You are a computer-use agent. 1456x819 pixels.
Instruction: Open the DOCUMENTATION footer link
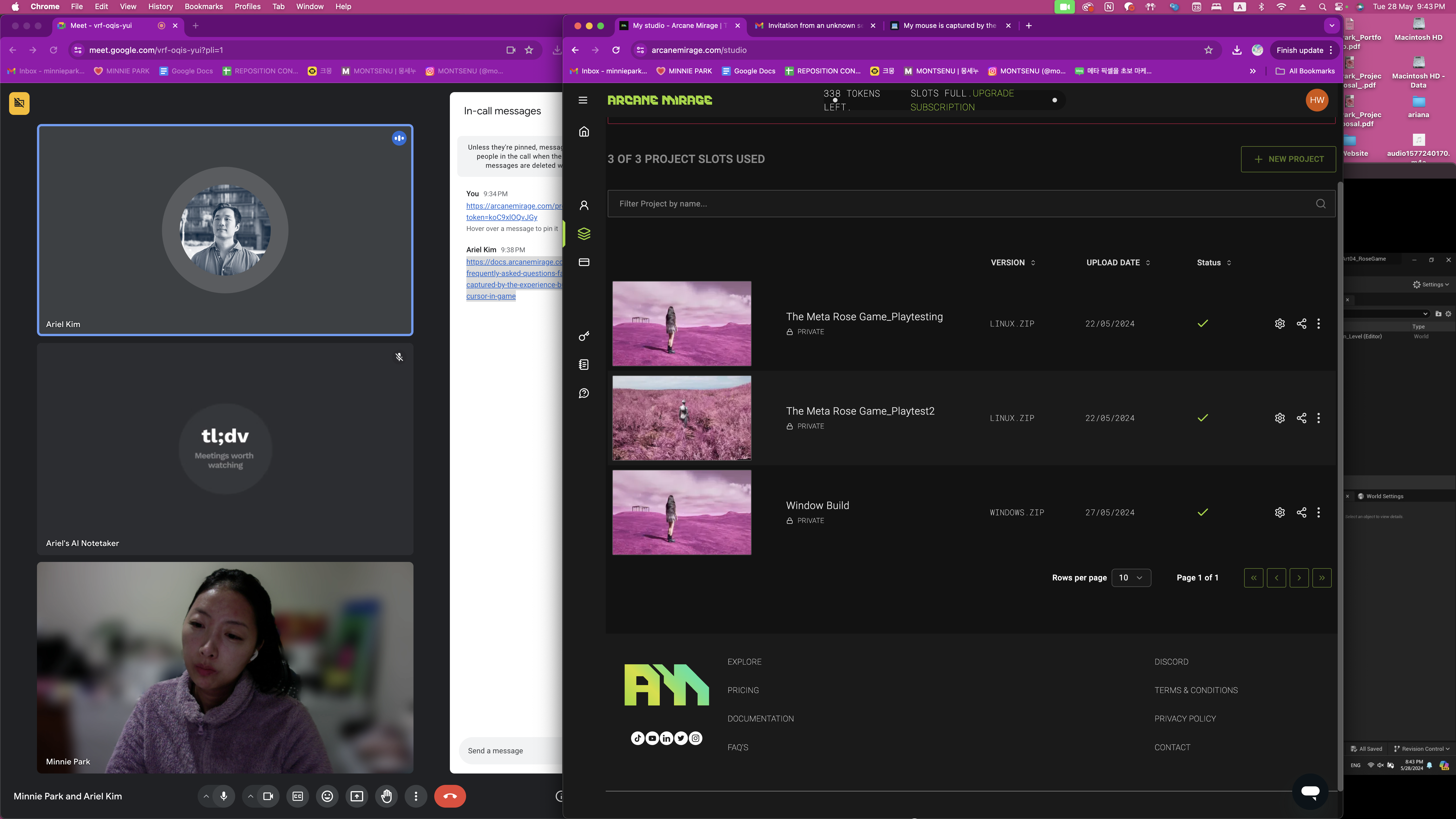coord(760,718)
